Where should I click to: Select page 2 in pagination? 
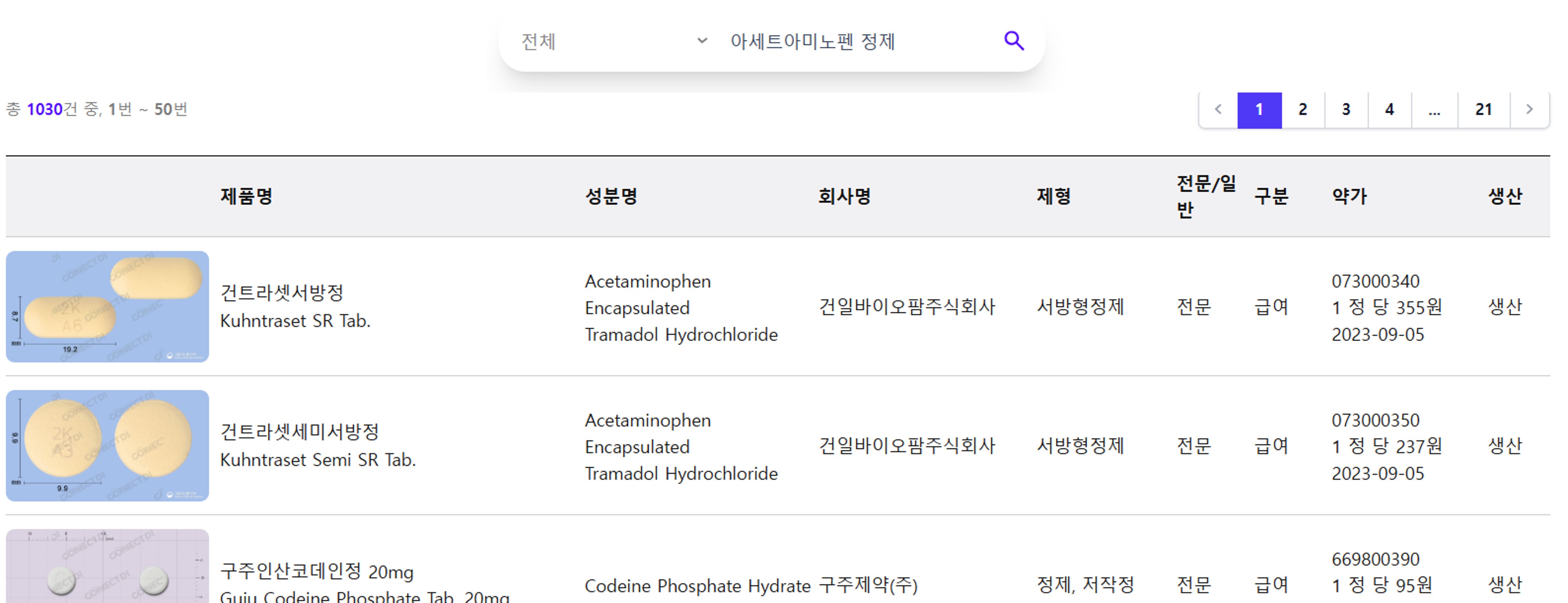(1303, 110)
